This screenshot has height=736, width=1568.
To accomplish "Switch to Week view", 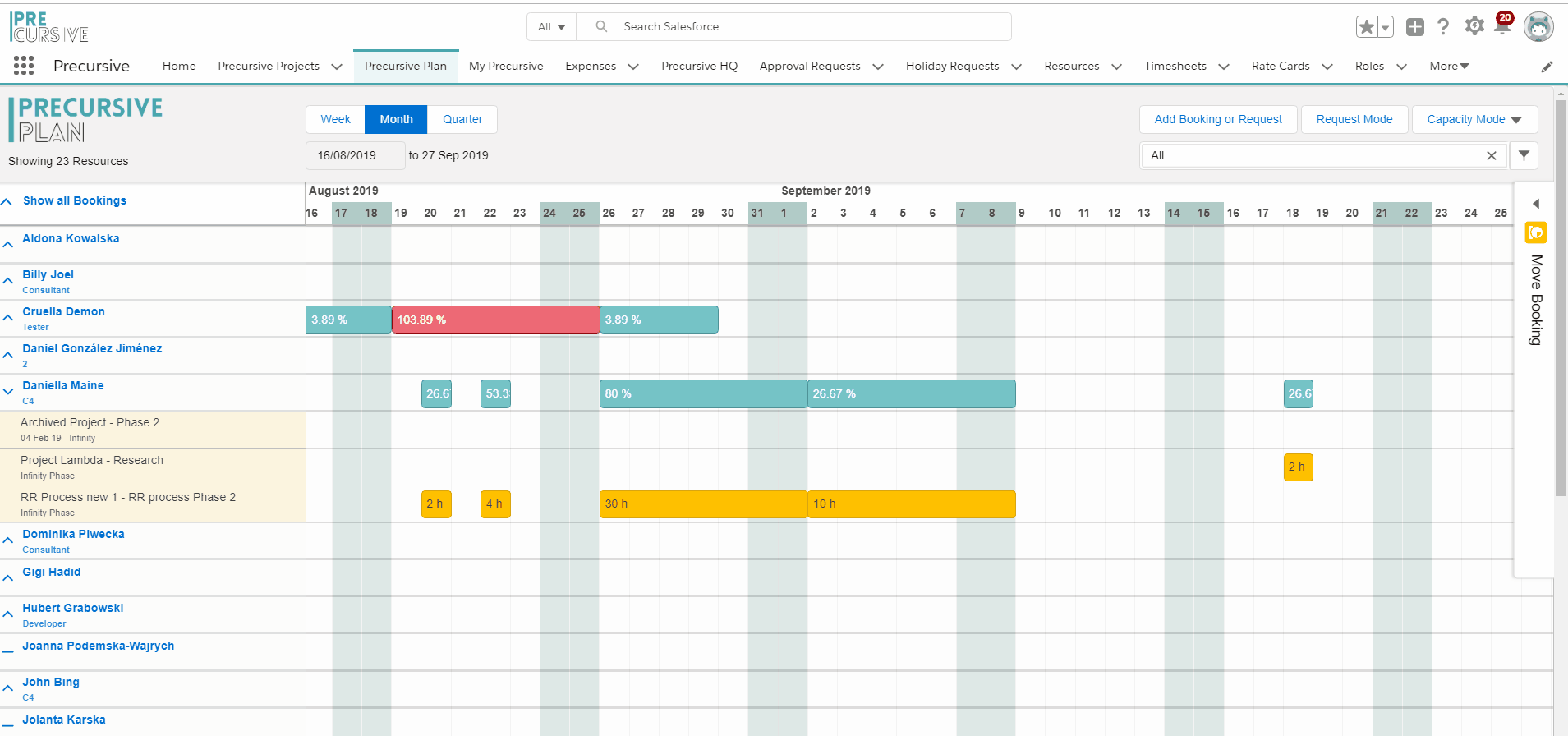I will coord(335,119).
